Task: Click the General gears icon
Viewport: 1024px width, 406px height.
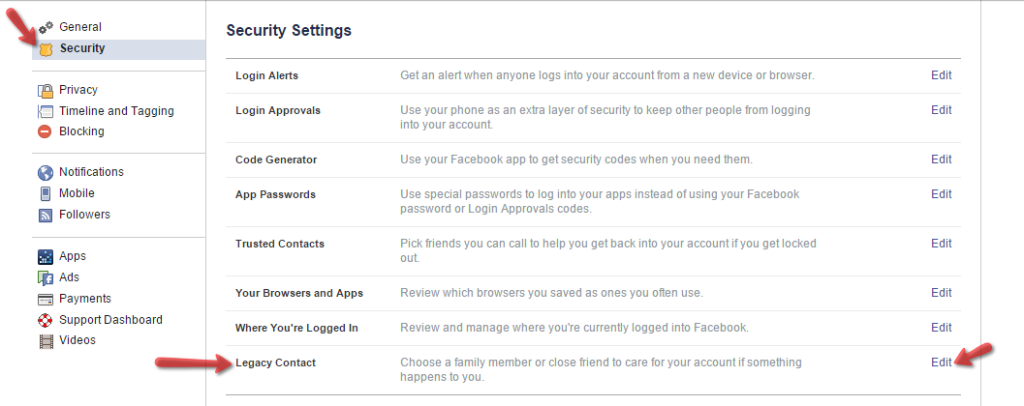Action: (45, 27)
